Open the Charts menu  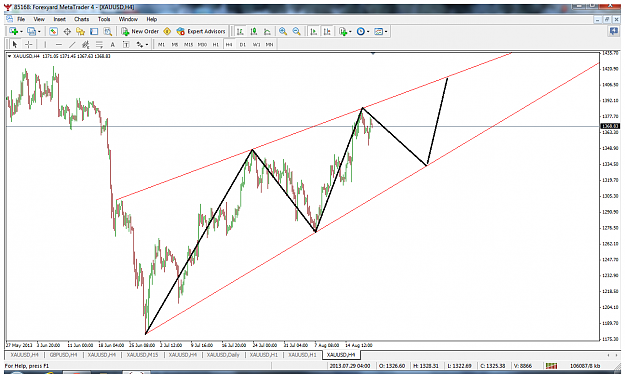[81, 19]
